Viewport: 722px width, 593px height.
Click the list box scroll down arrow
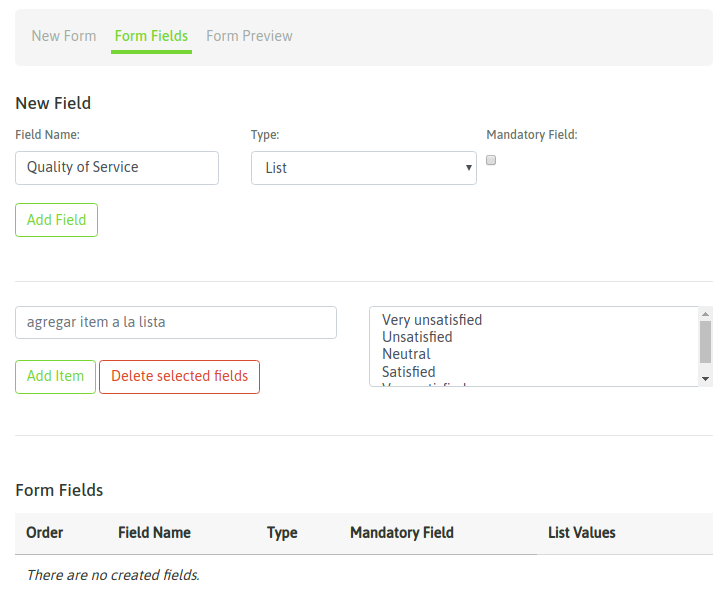pyautogui.click(x=705, y=378)
